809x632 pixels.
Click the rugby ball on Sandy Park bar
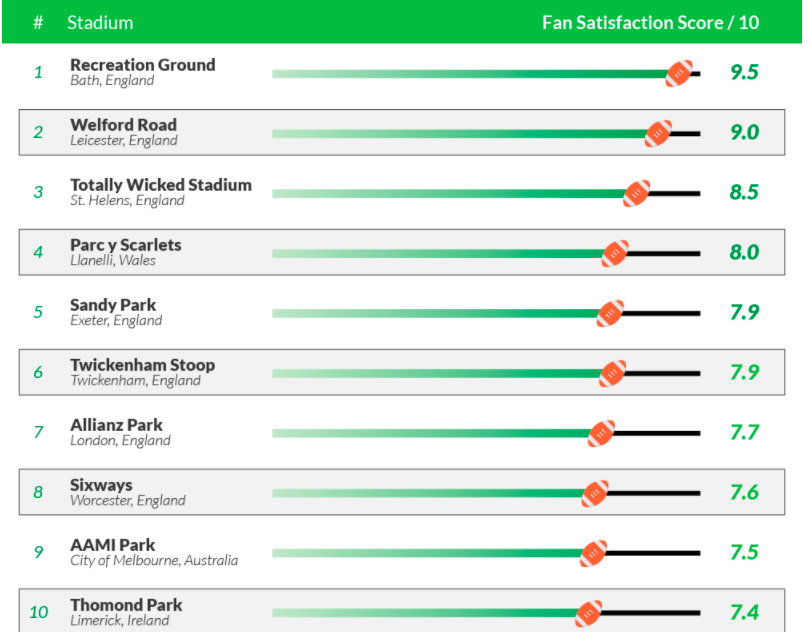tap(610, 314)
